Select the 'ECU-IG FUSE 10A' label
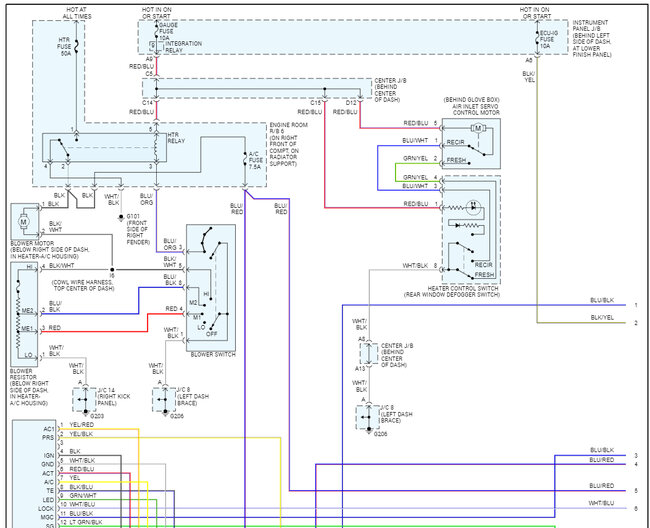 [548, 39]
